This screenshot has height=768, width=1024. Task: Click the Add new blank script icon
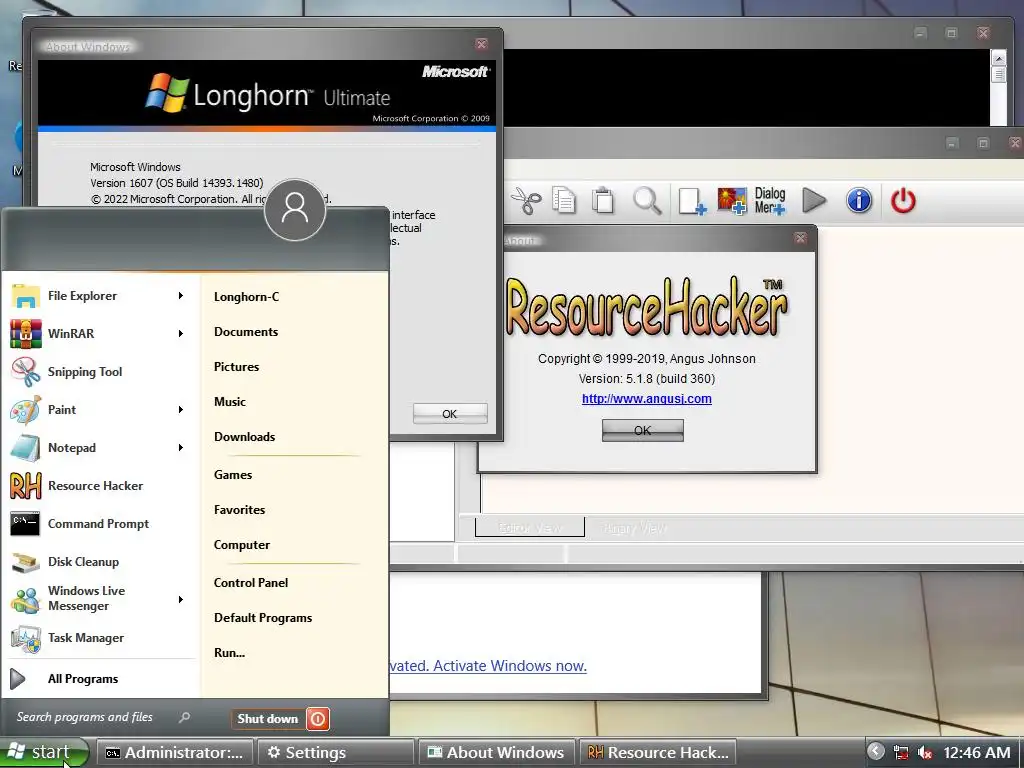[692, 200]
